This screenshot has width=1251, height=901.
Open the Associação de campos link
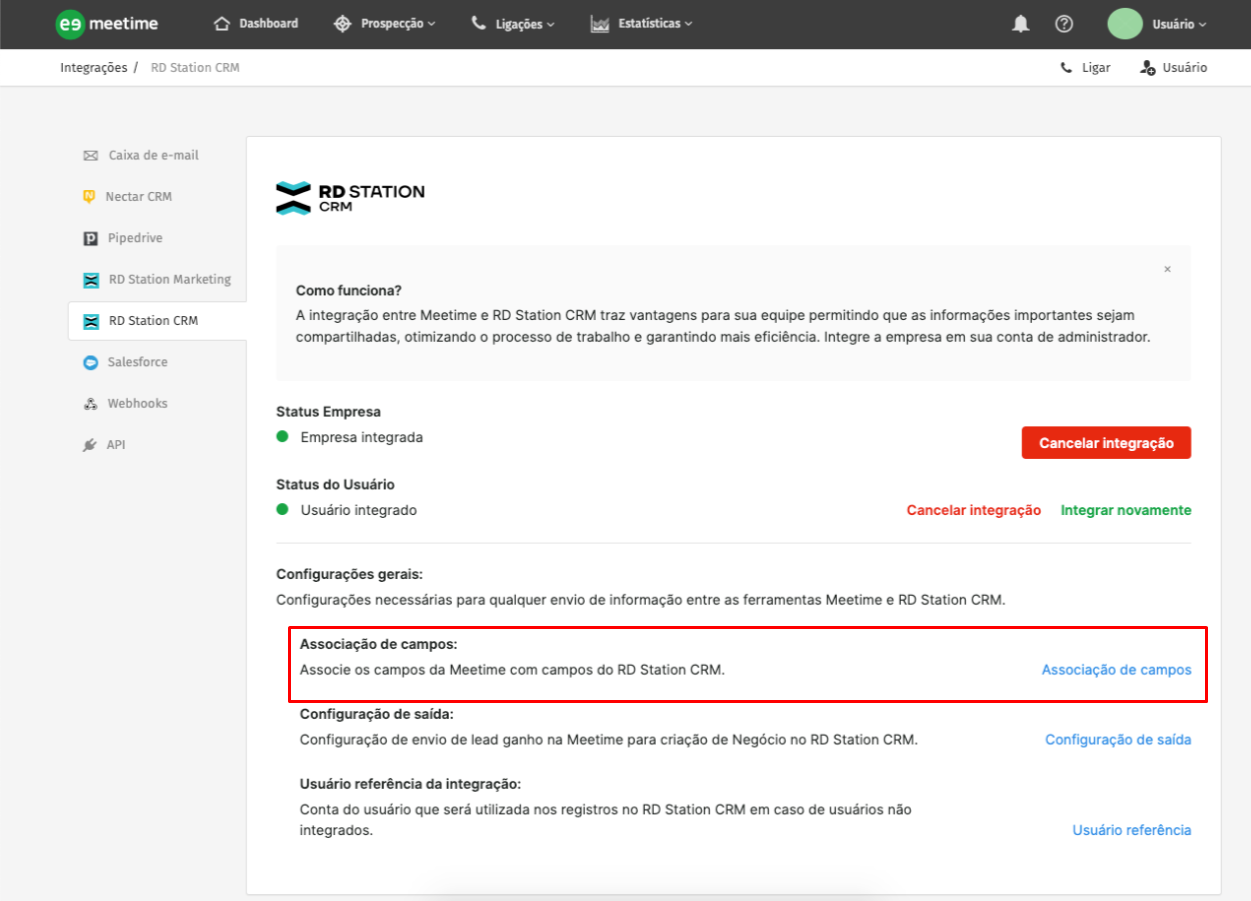pos(1116,670)
